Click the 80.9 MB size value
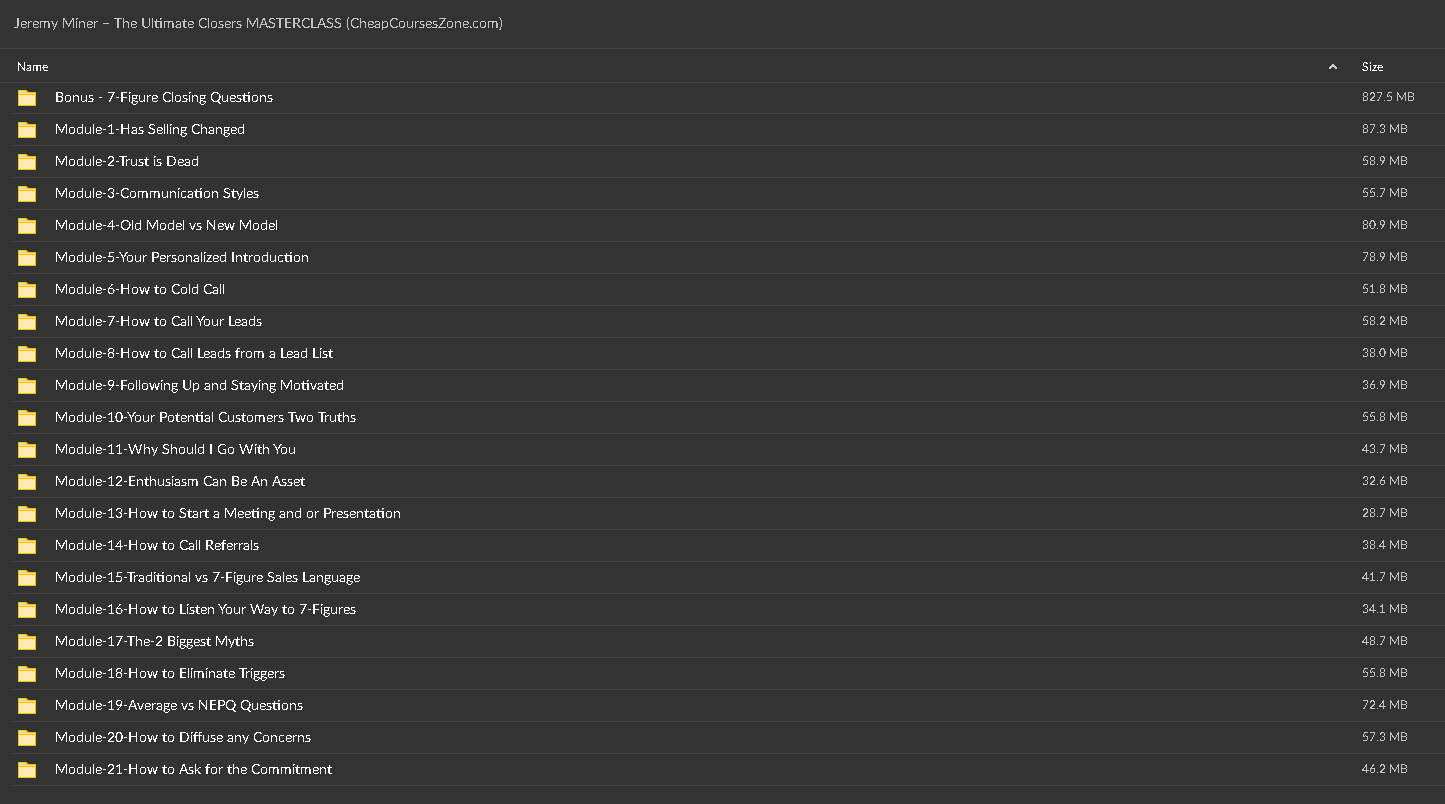This screenshot has height=804, width=1445. click(x=1384, y=225)
